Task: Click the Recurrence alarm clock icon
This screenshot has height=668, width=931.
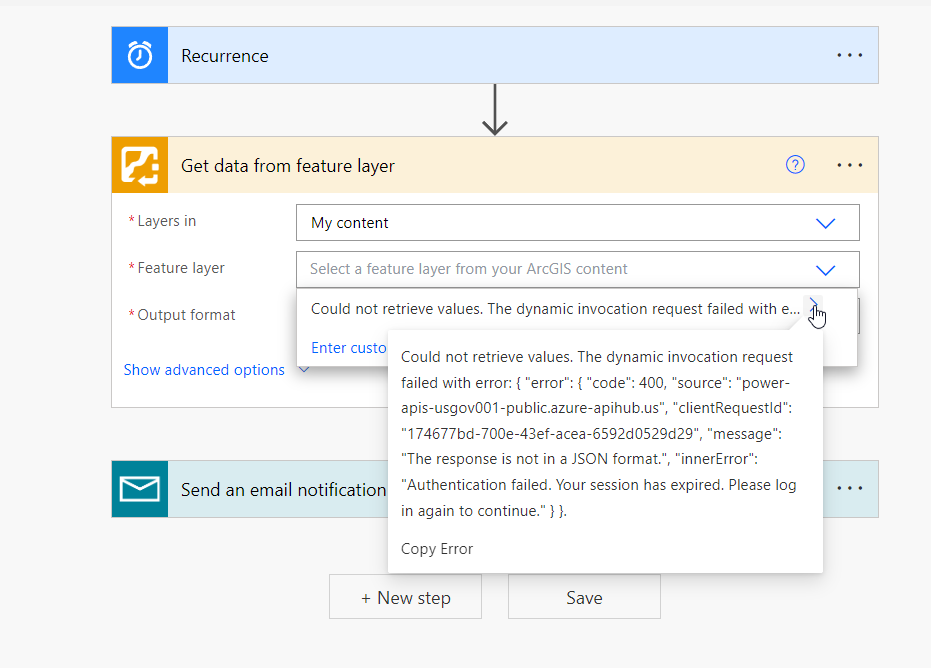Action: pyautogui.click(x=140, y=56)
